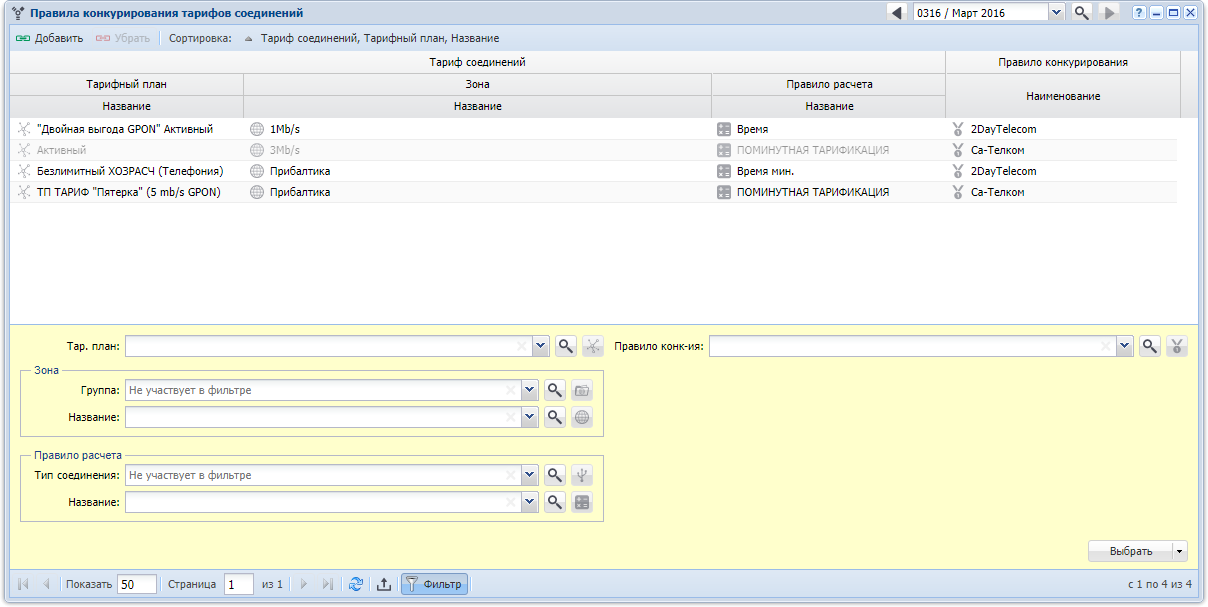The image size is (1208, 607).
Task: Click the record counter с 1 по 4 из 4
Action: coord(1160,585)
